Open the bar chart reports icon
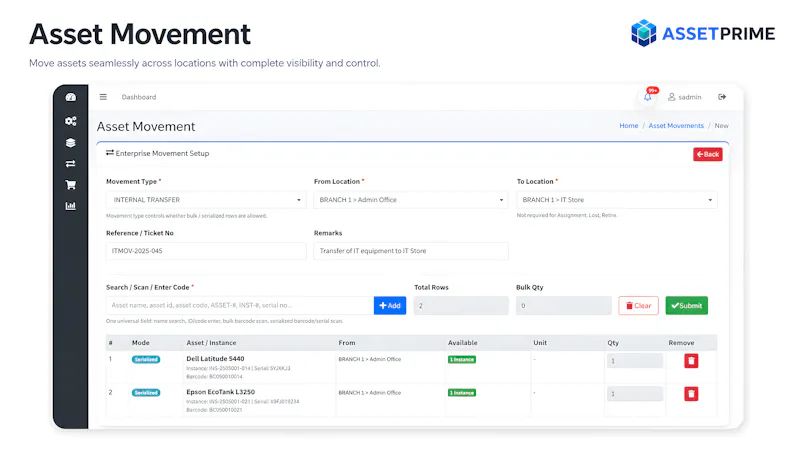 [70, 206]
